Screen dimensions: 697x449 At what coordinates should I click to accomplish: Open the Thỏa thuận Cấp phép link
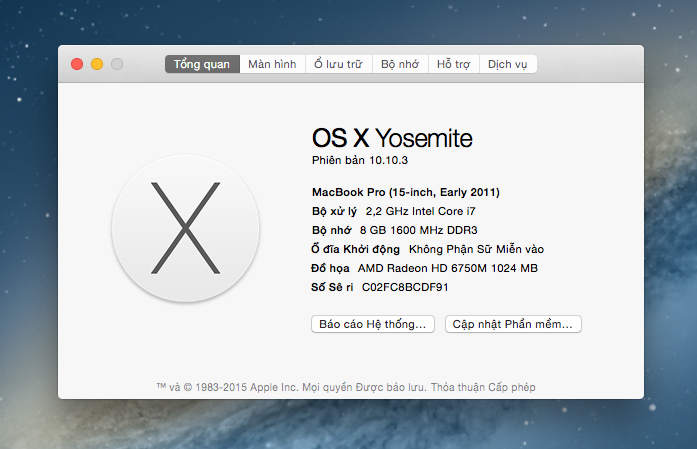tap(483, 387)
